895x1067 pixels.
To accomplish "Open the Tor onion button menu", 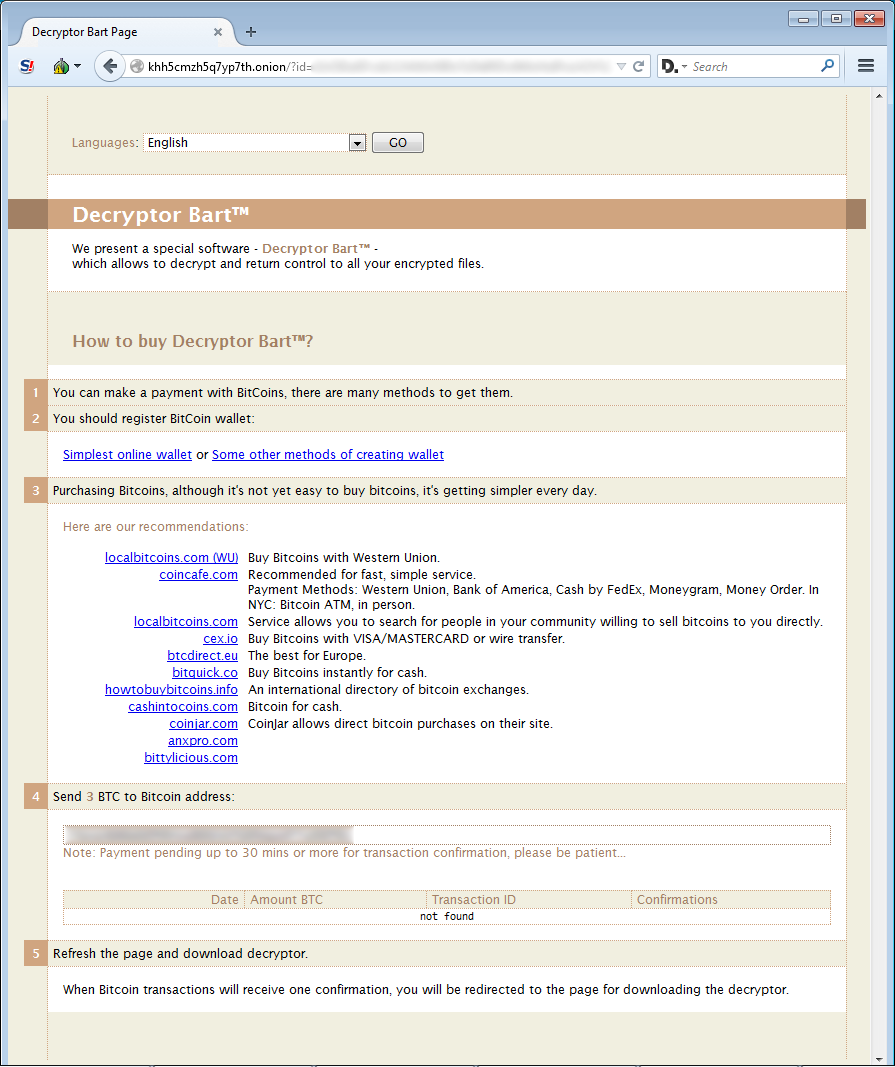I will [67, 67].
